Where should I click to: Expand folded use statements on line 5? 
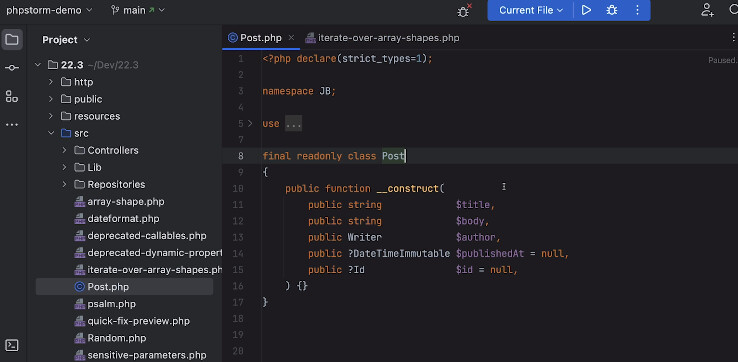(x=250, y=124)
